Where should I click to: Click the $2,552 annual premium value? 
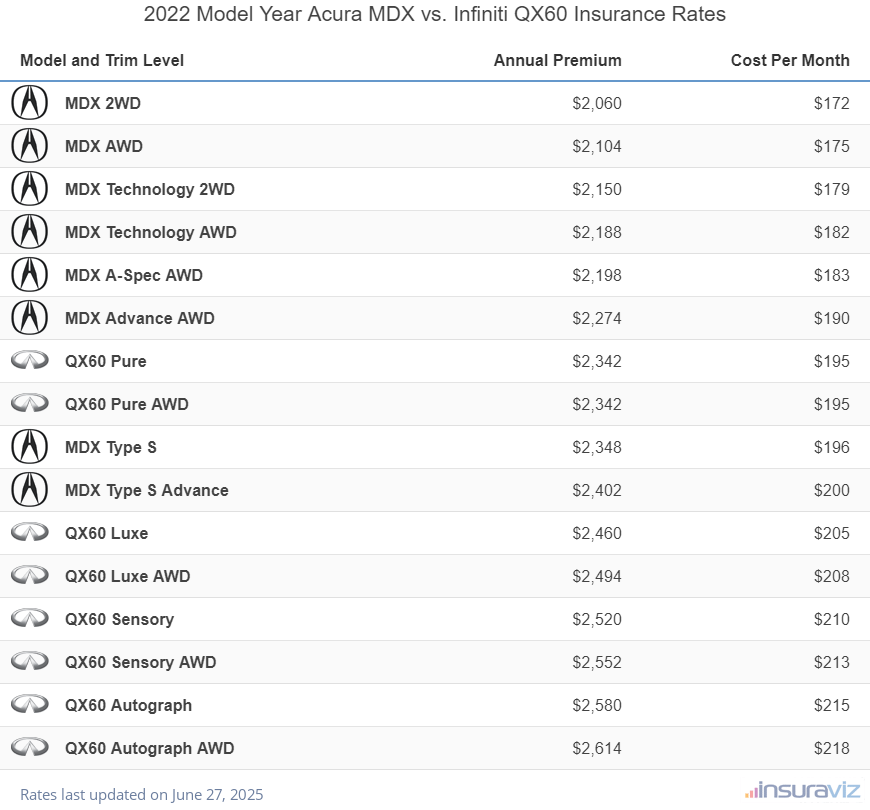597,662
